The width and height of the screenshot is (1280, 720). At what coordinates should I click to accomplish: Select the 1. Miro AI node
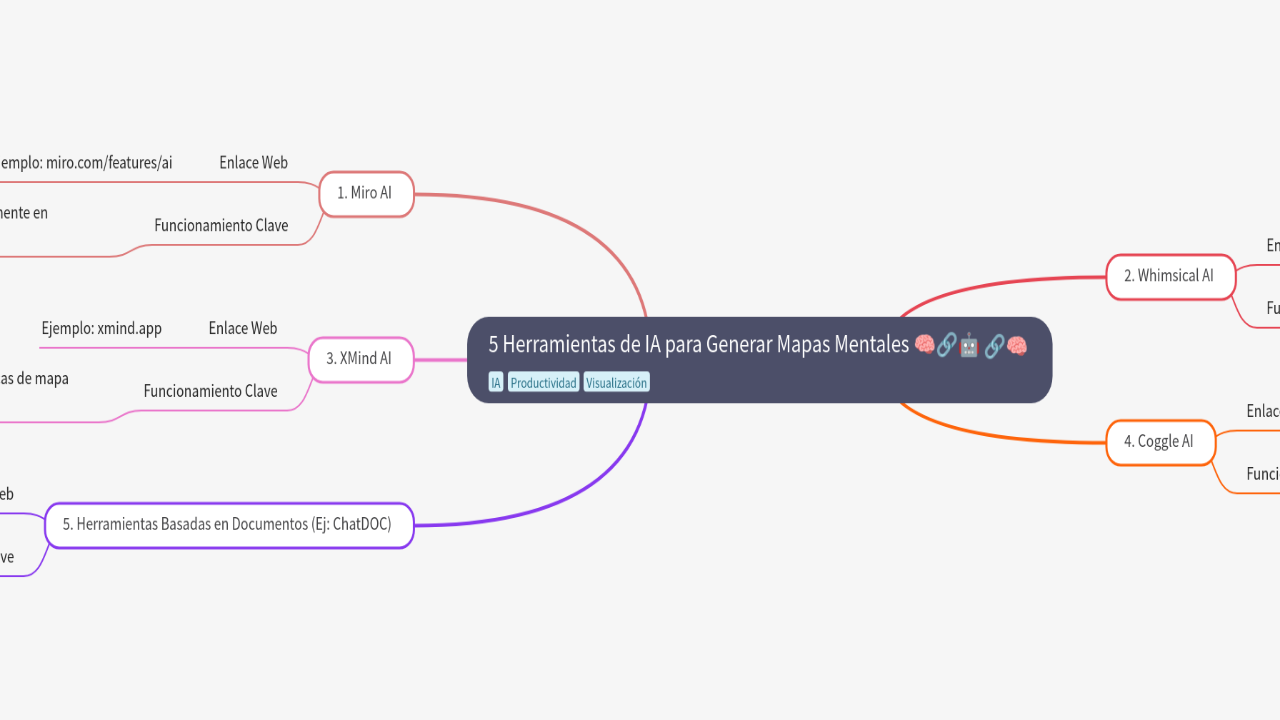click(x=366, y=193)
